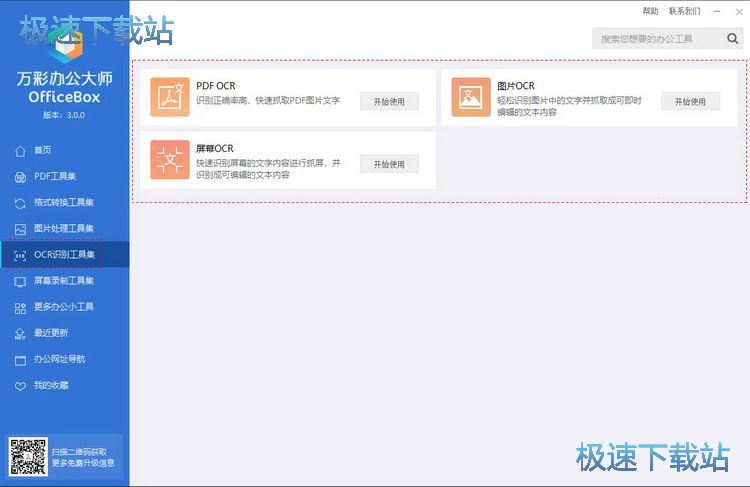This screenshot has height=487, width=750.
Task: Click the 图片OCR title text
Action: [x=516, y=86]
